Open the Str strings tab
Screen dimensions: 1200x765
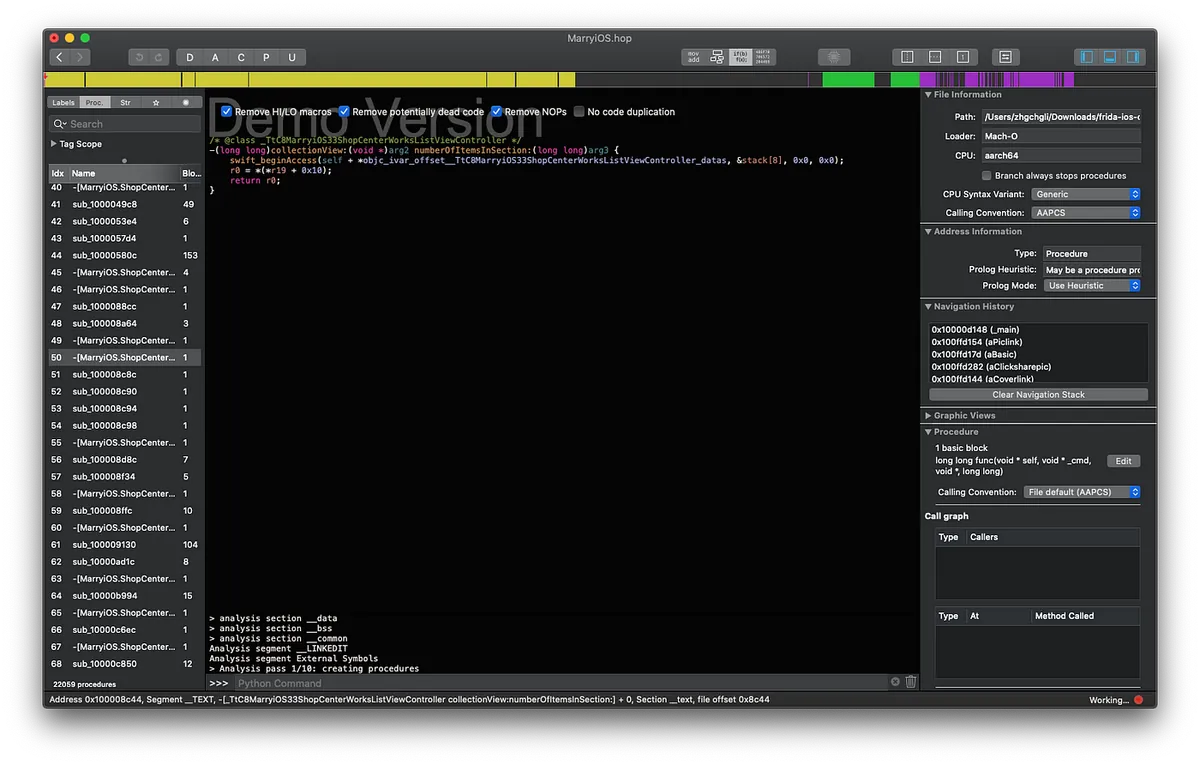(125, 102)
